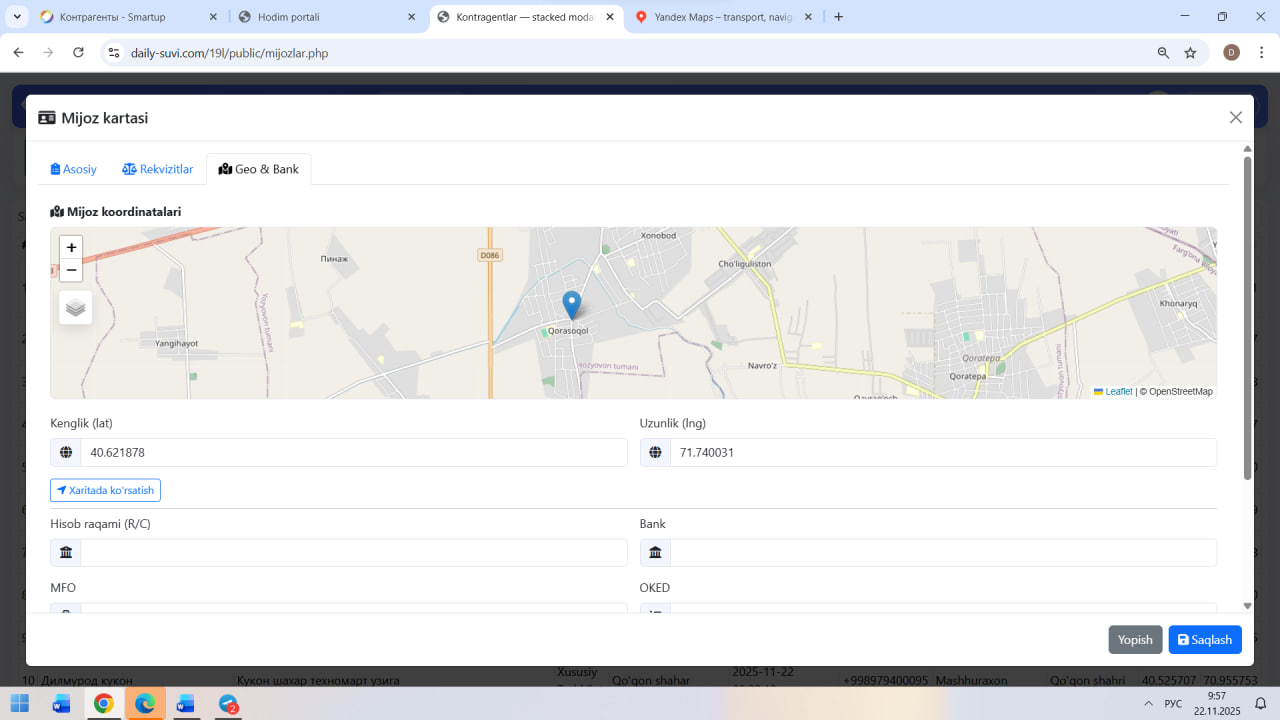The image size is (1280, 720).
Task: Open the Telegram app from the taskbar
Action: pos(228,703)
